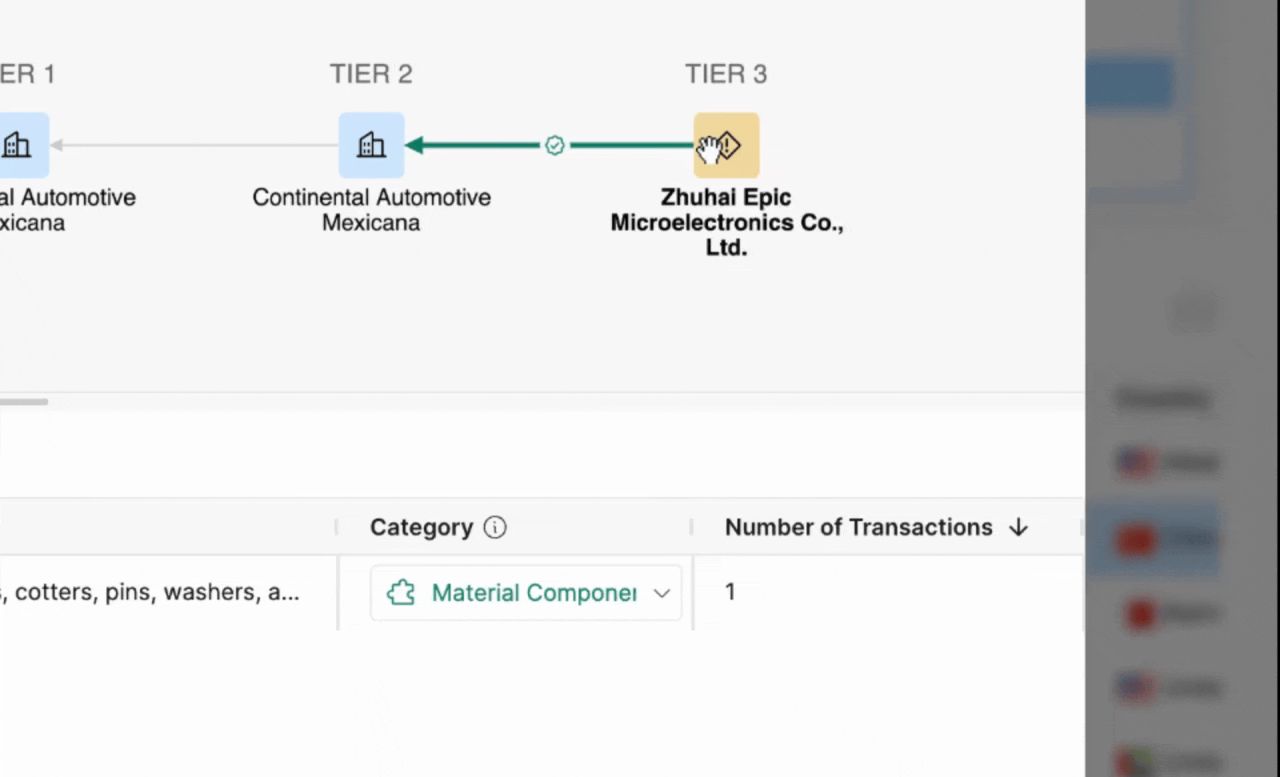
Task: Click the divider between Category and Transactions columns
Action: (x=691, y=527)
